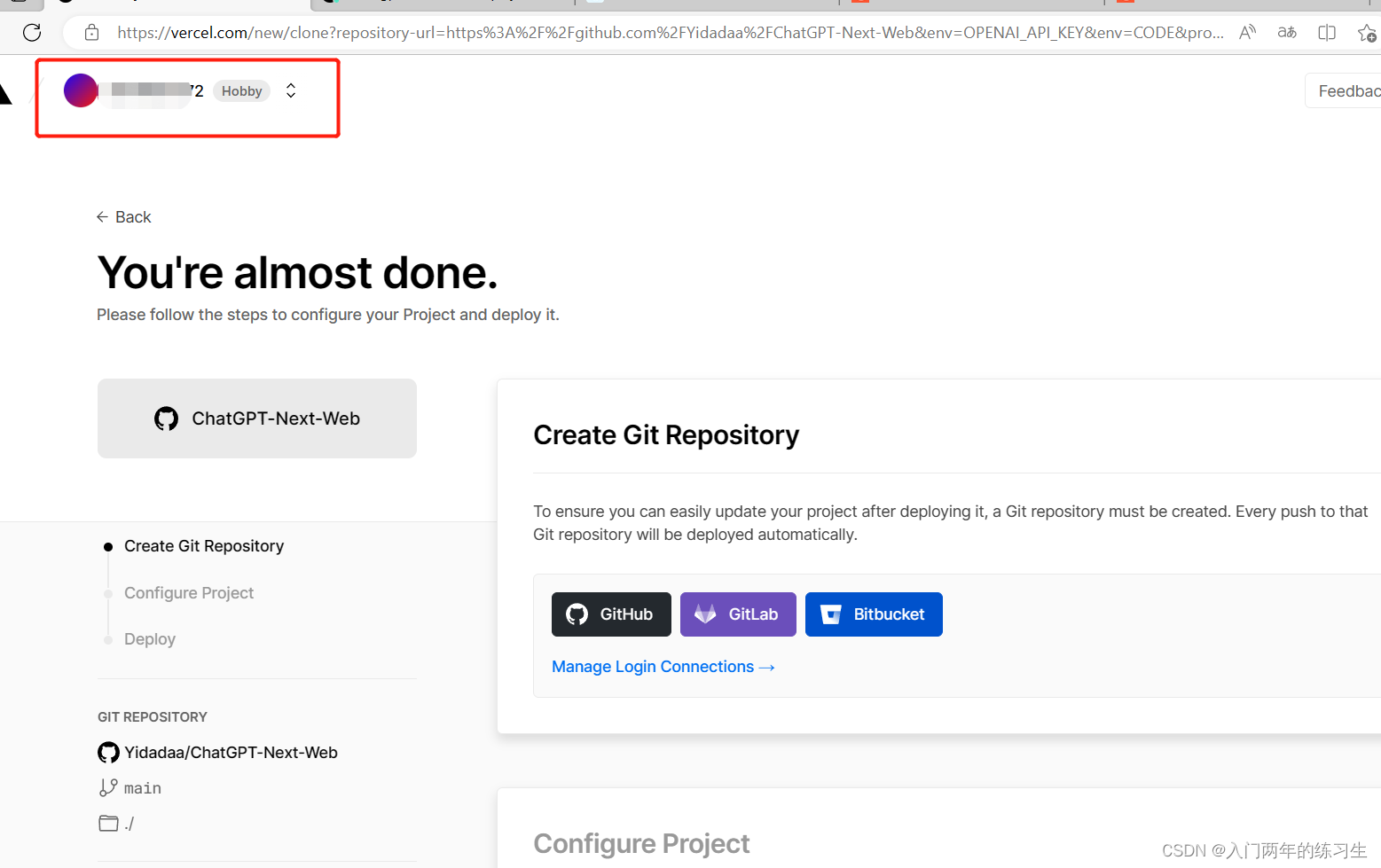
Task: Reload the page with the refresh icon
Action: tap(32, 33)
